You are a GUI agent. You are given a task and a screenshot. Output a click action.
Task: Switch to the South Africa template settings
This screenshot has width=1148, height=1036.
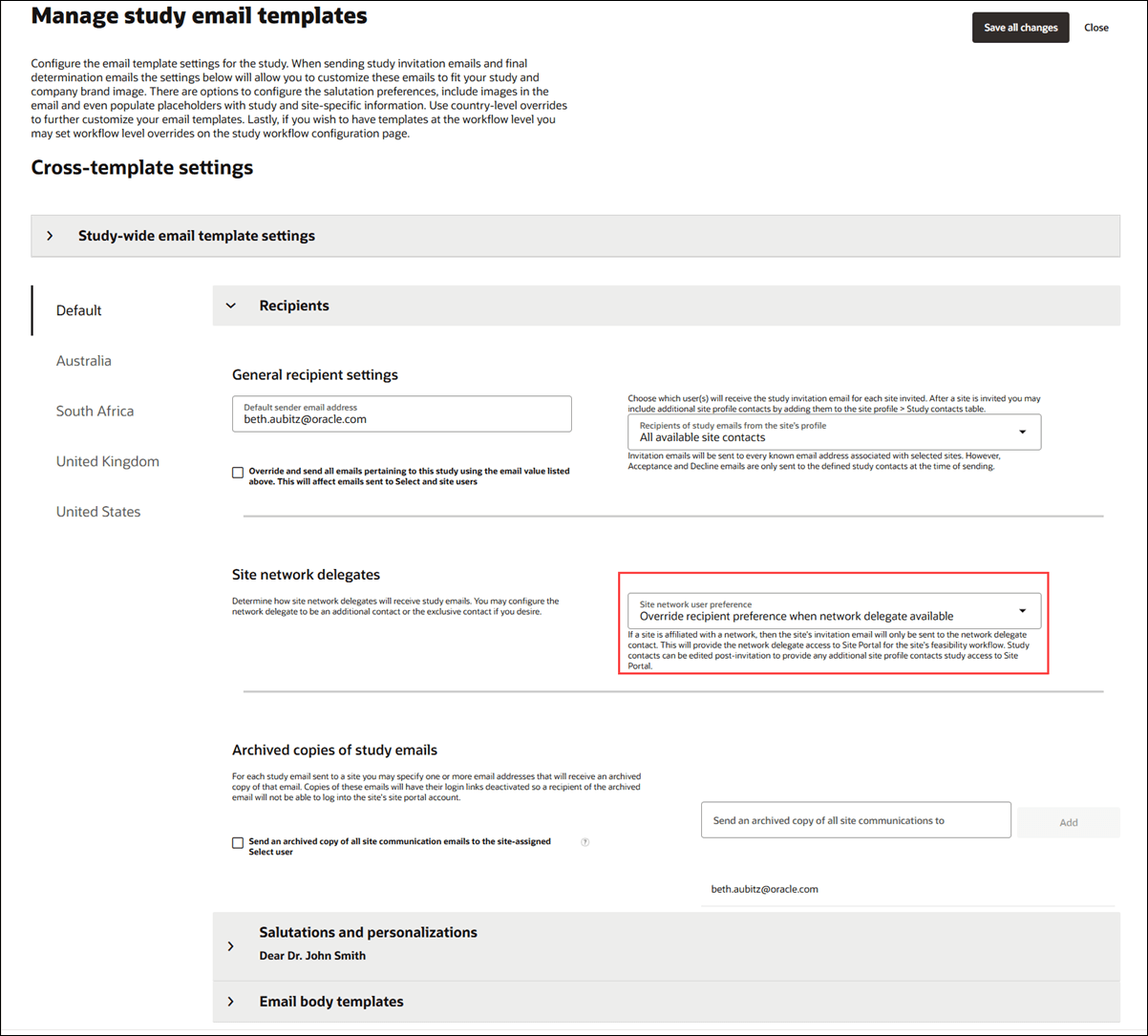[95, 411]
